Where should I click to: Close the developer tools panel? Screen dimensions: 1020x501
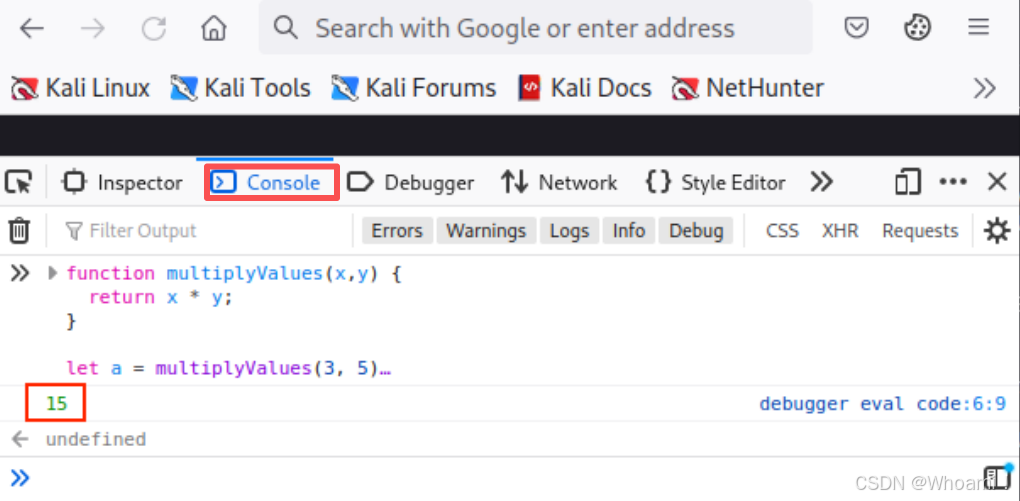tap(997, 182)
